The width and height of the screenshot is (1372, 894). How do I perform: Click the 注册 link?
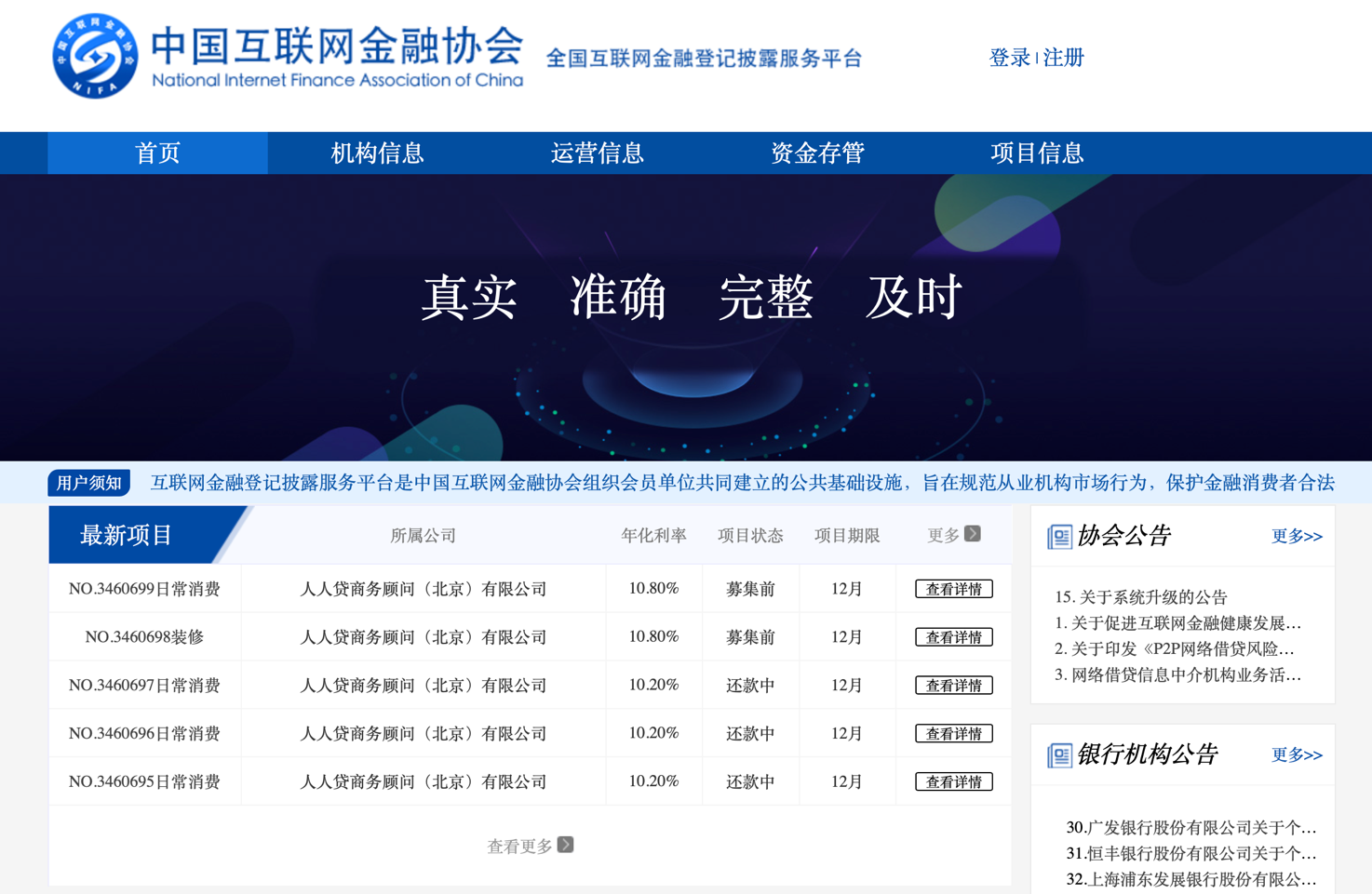pos(1063,58)
